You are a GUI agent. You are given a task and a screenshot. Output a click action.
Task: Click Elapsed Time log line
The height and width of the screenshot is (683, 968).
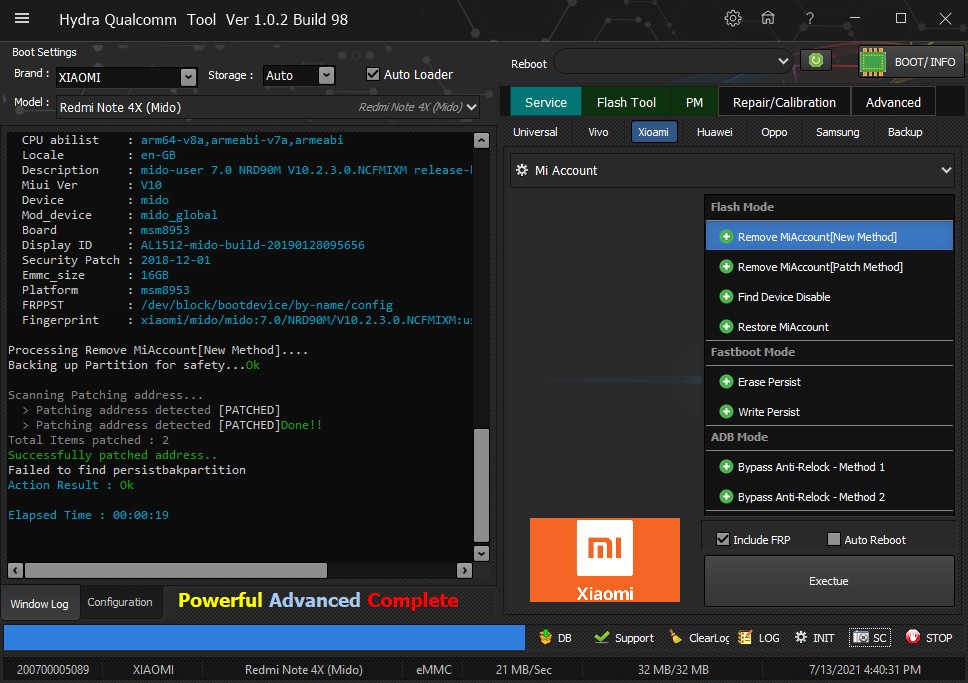tap(88, 514)
